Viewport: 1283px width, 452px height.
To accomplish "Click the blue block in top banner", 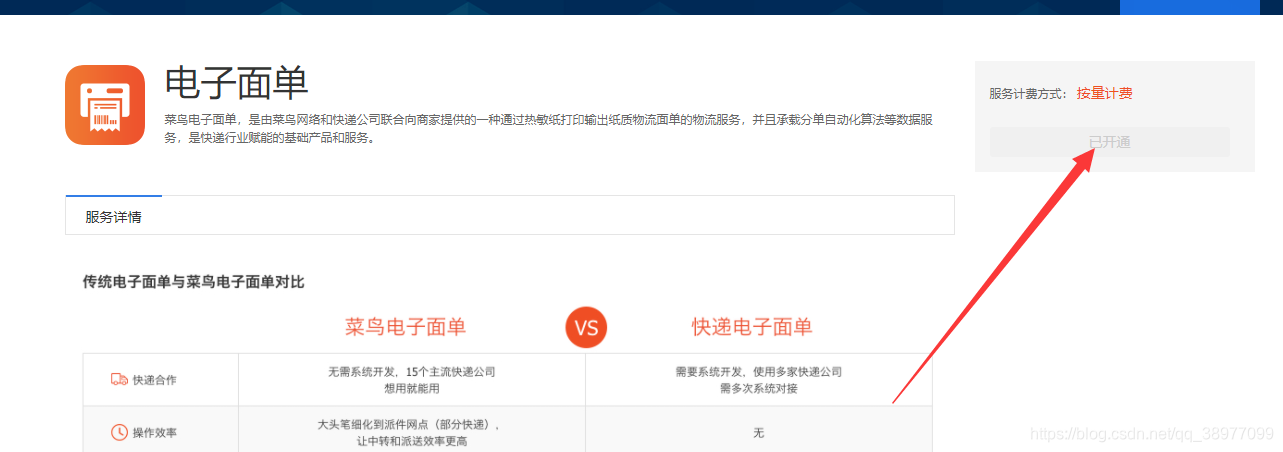I will click(1189, 7).
